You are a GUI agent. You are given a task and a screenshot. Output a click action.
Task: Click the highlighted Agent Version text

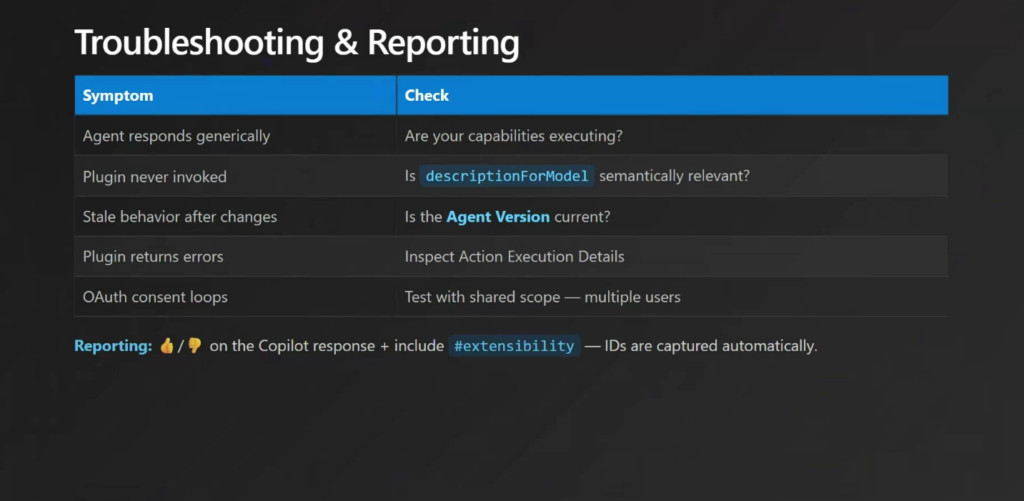pyautogui.click(x=498, y=217)
